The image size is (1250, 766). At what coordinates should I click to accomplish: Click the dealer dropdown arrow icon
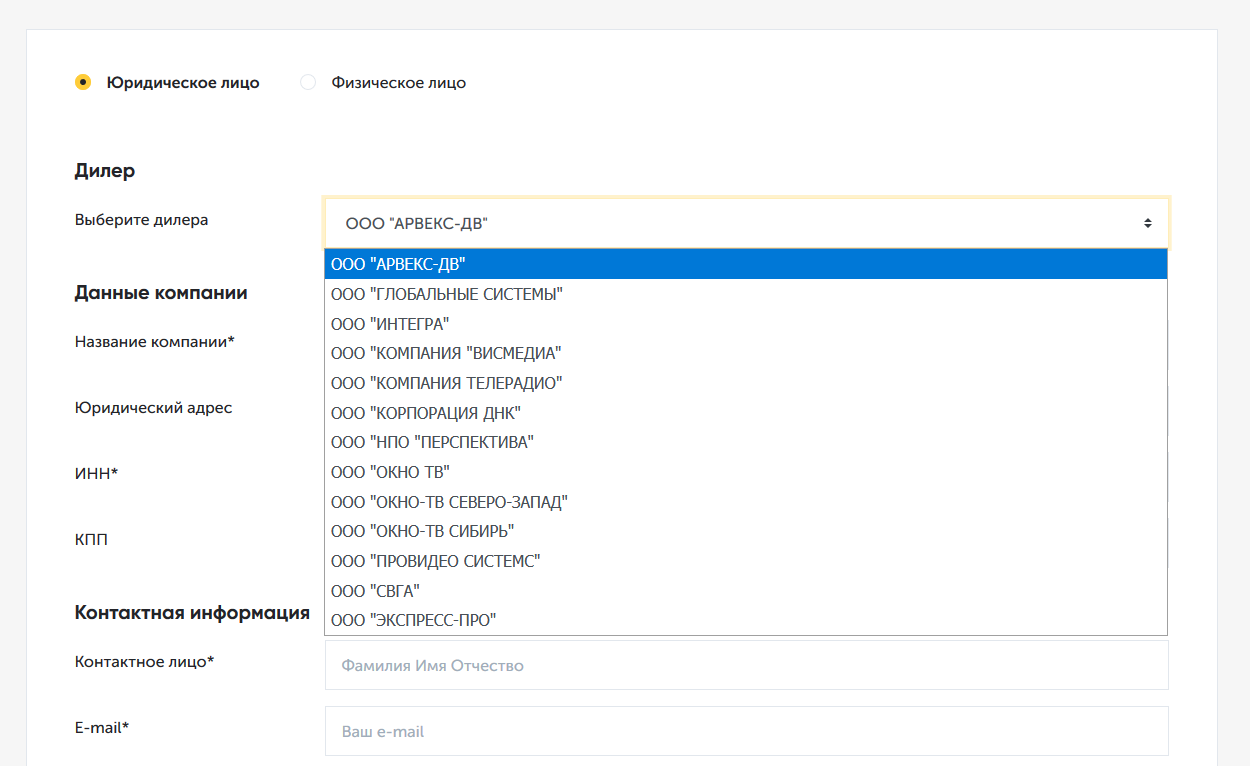(1148, 223)
